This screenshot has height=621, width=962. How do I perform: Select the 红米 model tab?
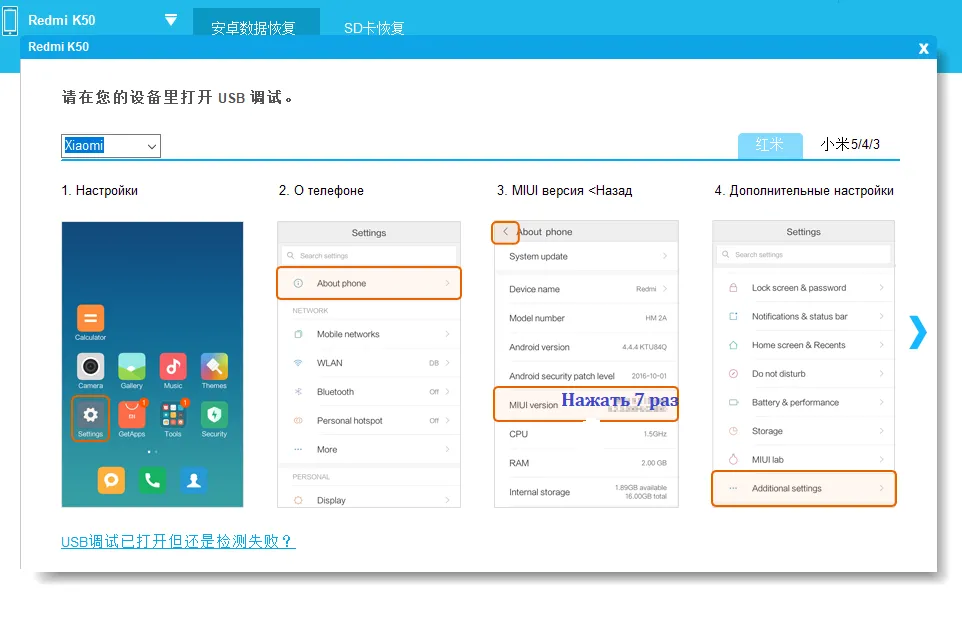tap(770, 145)
